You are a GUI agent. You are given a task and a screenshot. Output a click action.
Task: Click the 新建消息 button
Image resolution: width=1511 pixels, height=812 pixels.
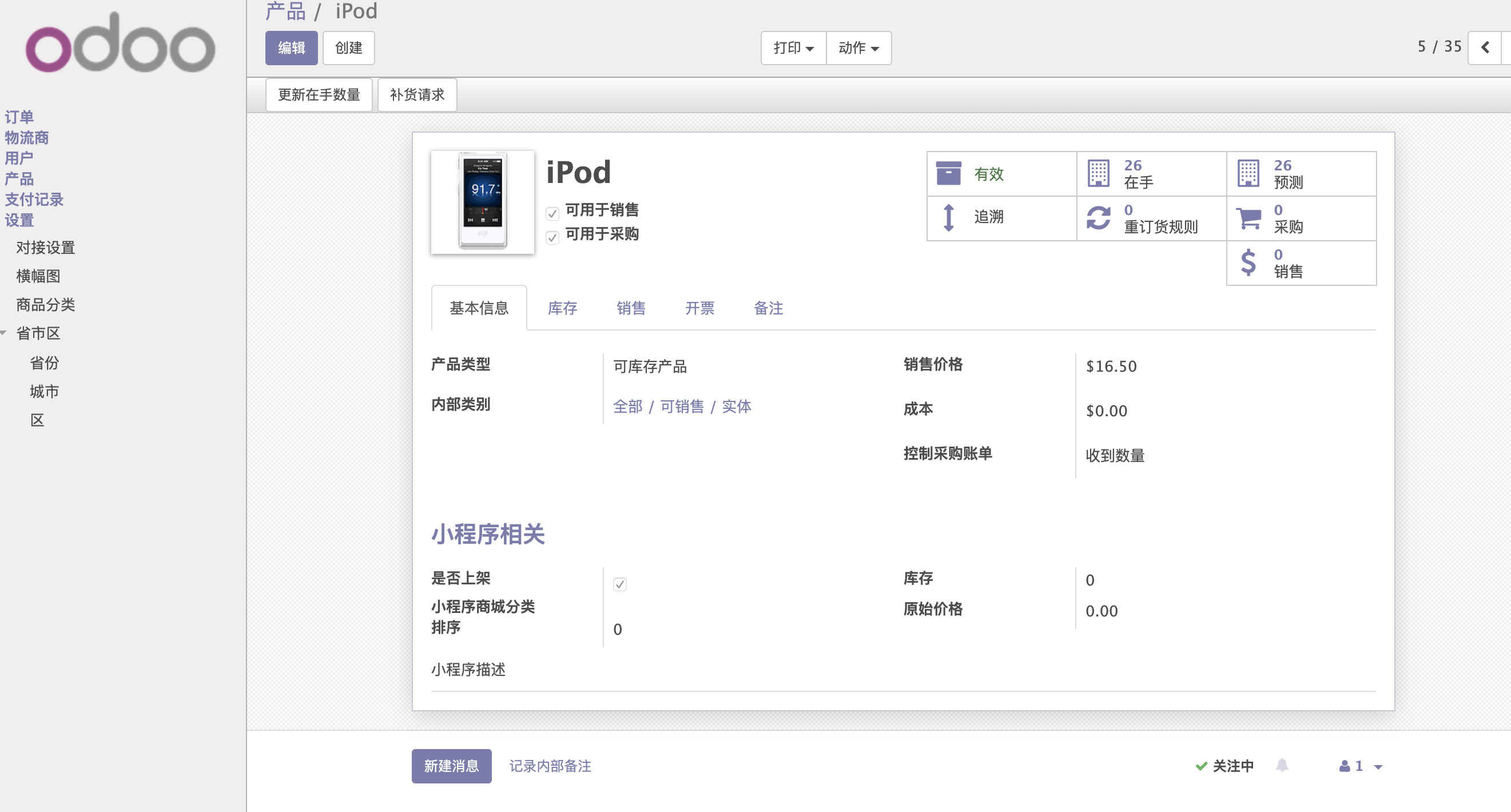click(x=451, y=766)
